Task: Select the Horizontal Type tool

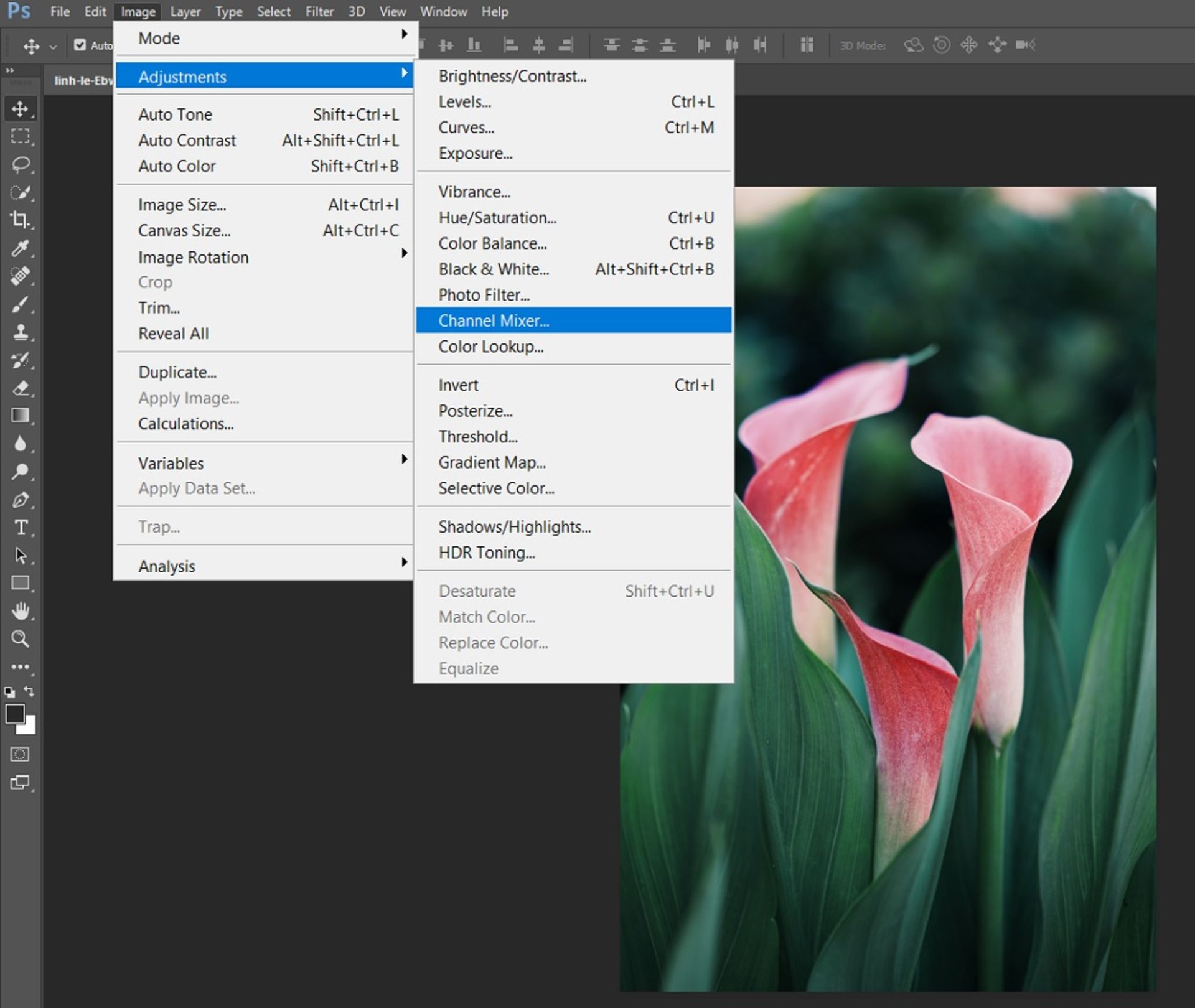Action: click(x=20, y=528)
